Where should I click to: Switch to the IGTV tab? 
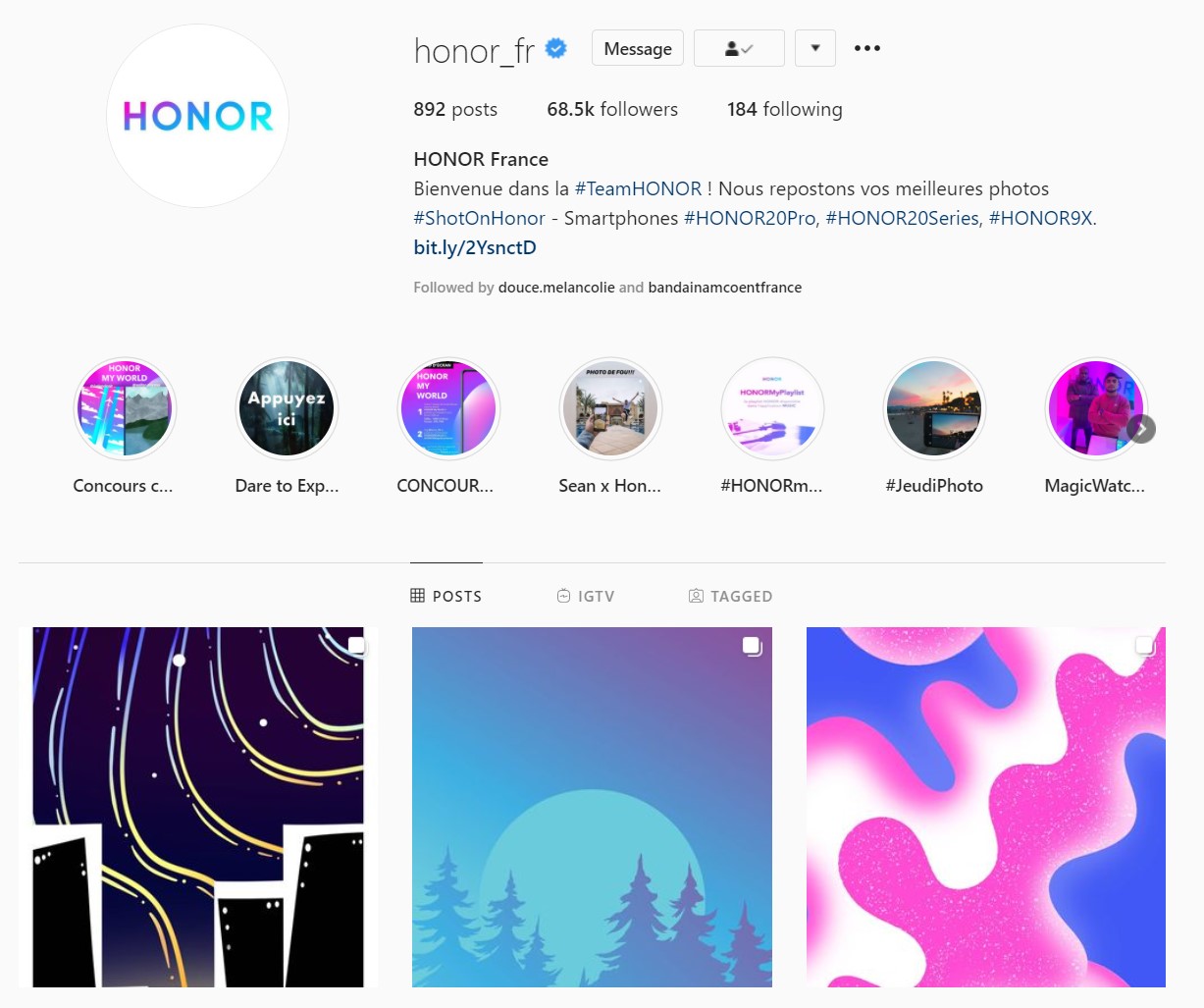pos(586,596)
